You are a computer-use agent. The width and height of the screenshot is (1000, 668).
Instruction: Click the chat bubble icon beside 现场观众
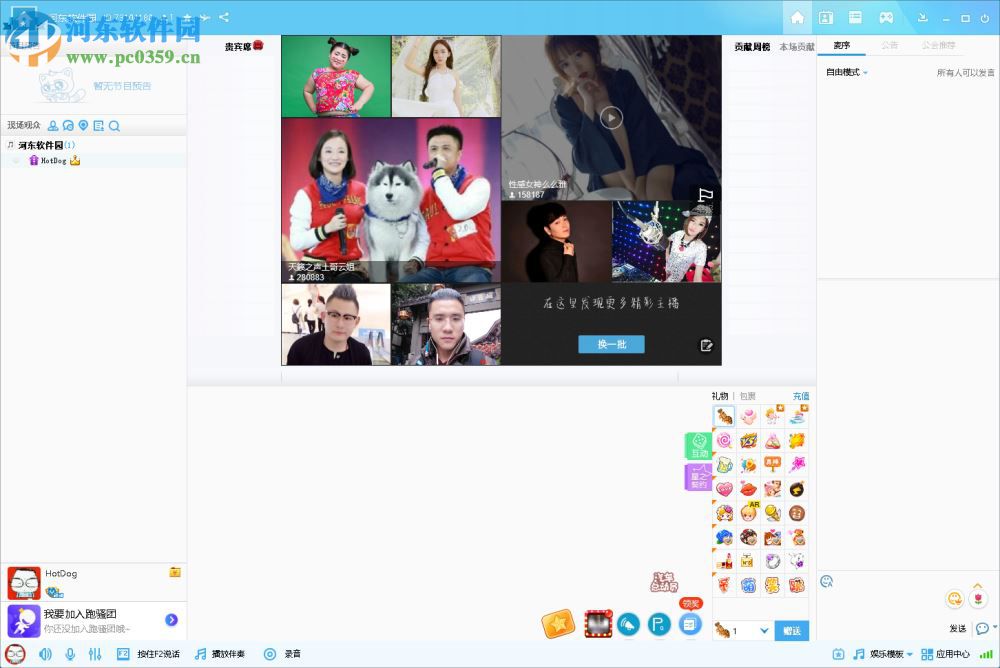click(68, 126)
